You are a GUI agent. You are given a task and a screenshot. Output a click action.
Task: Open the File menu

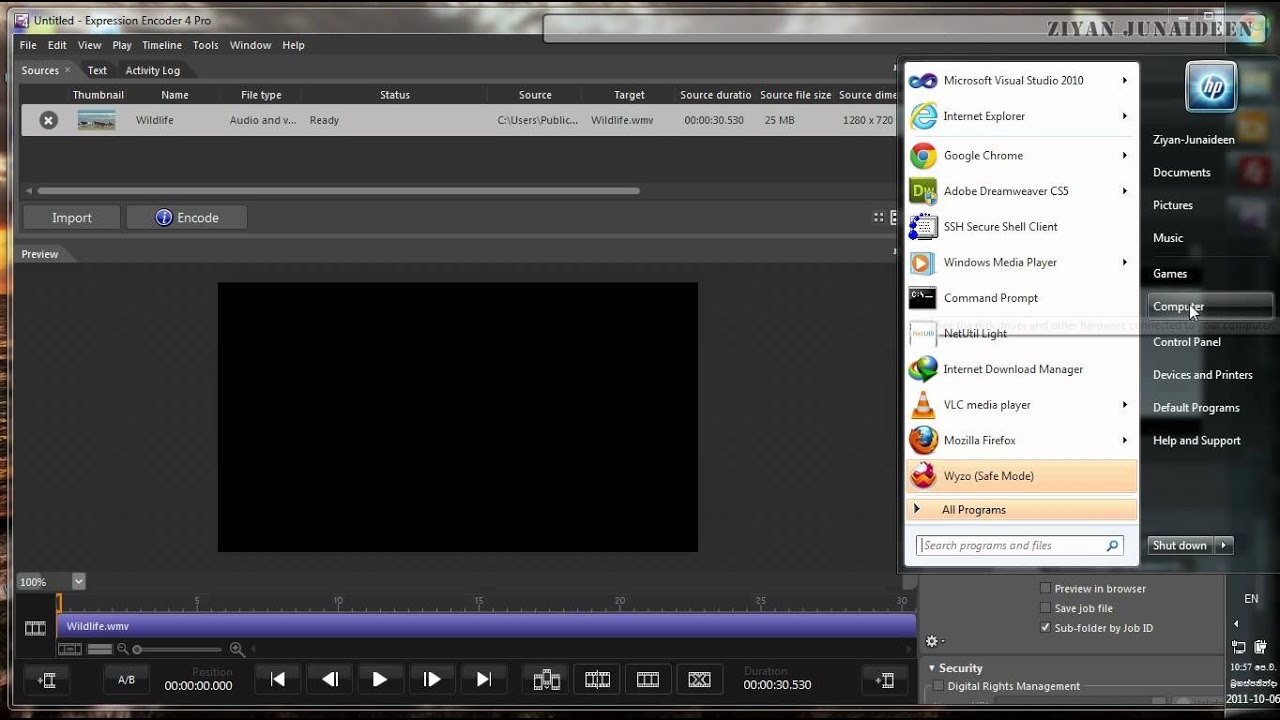tap(28, 45)
